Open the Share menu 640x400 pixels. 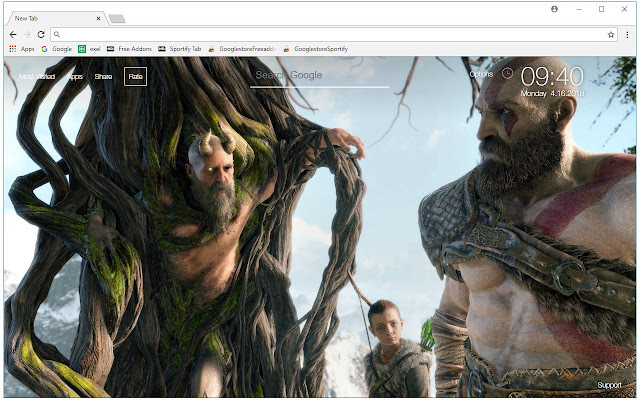click(x=103, y=77)
